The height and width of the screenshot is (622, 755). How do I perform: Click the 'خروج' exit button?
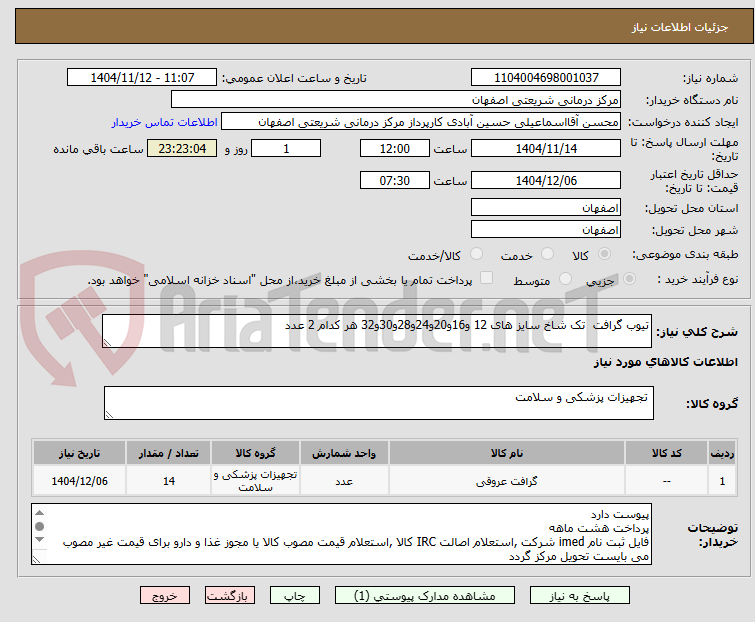tap(165, 596)
